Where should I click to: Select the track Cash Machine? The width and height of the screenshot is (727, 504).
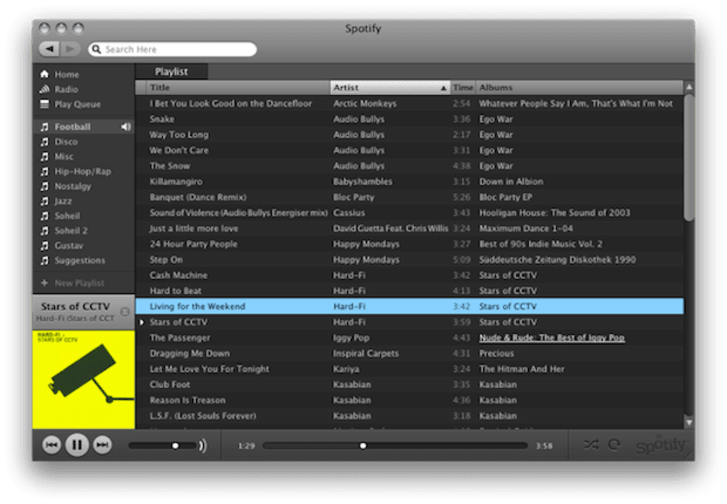click(x=409, y=275)
